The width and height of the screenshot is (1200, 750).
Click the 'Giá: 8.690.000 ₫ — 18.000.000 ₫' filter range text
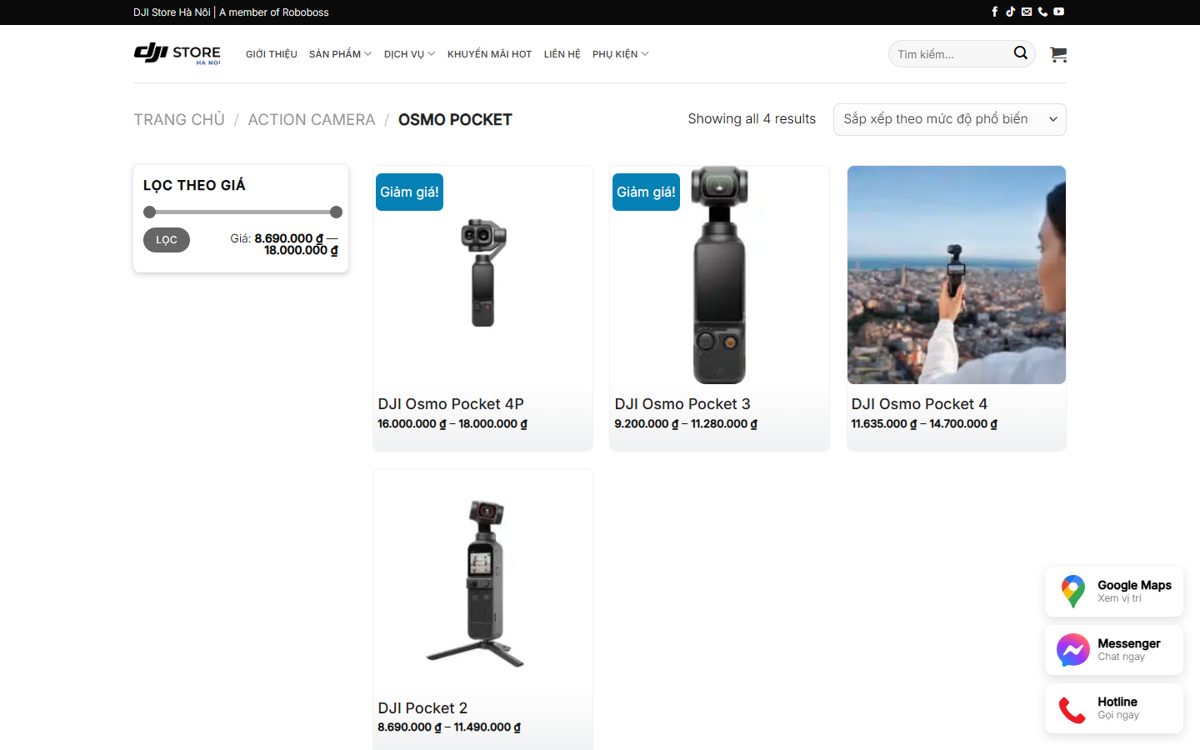284,245
